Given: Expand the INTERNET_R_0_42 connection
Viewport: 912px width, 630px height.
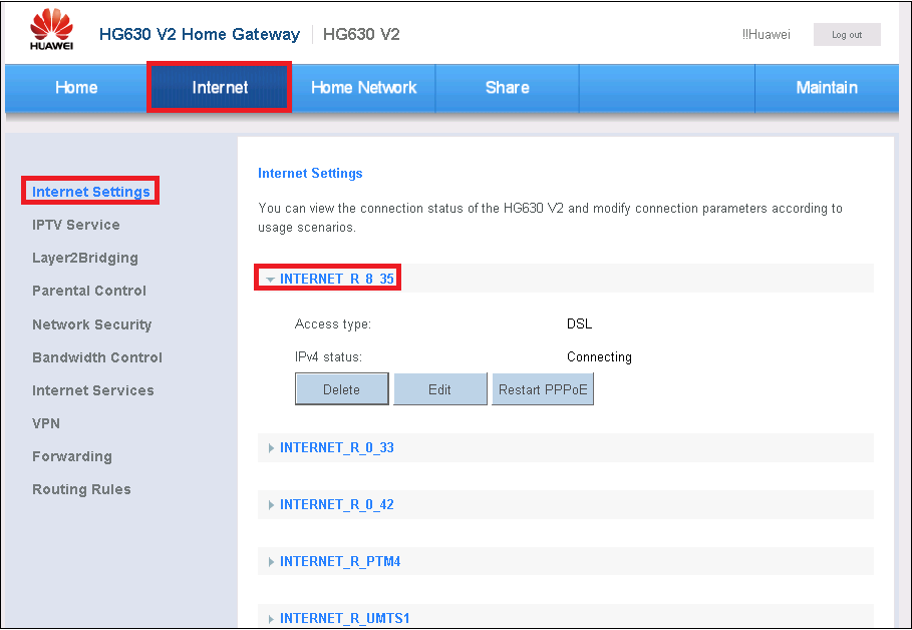Looking at the screenshot, I should (x=336, y=505).
